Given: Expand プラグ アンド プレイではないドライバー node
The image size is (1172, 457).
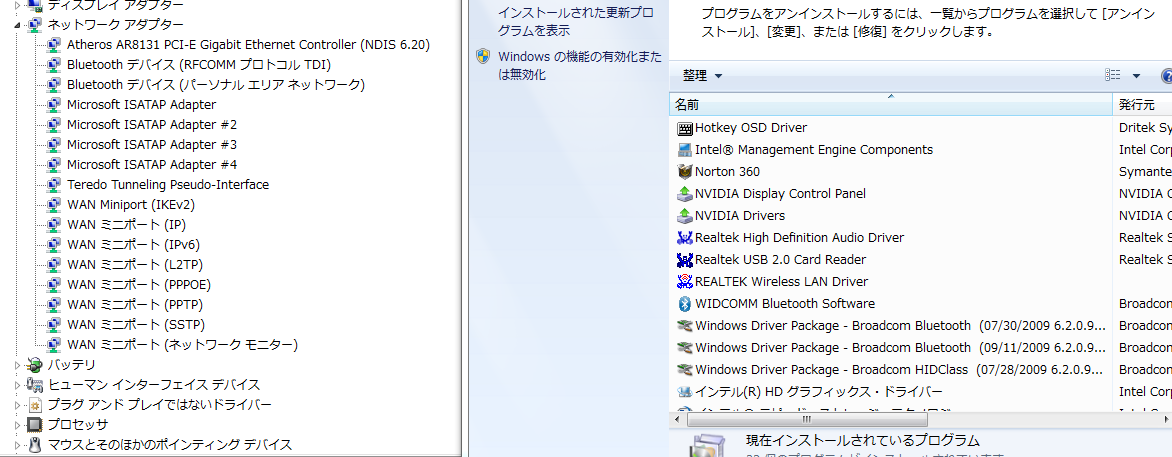Looking at the screenshot, I should point(17,405).
